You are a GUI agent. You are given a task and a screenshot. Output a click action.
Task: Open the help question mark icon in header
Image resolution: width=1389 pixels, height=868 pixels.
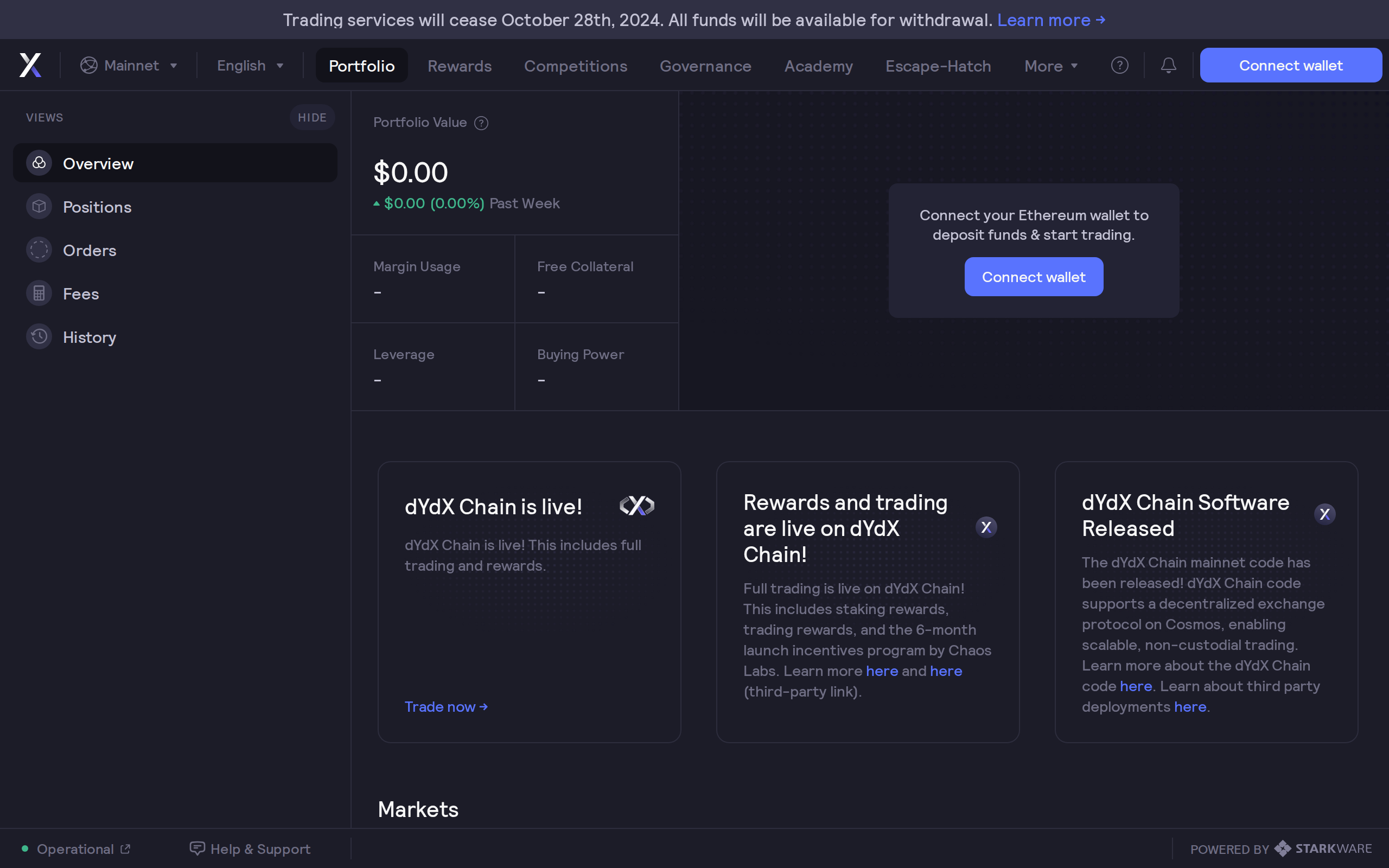pos(1119,66)
